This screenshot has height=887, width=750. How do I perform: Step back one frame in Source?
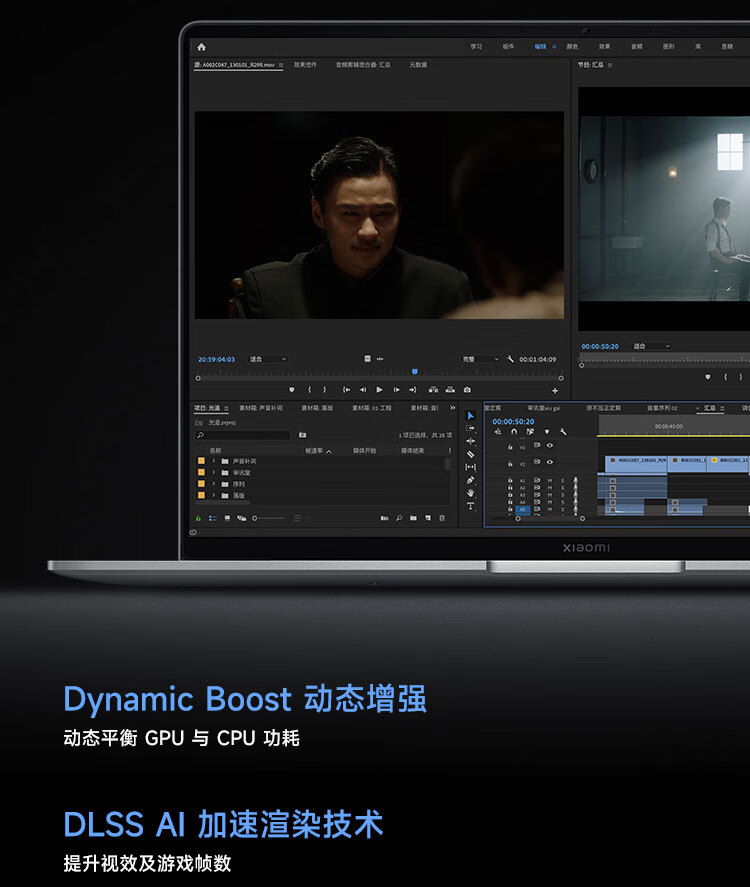click(x=363, y=390)
